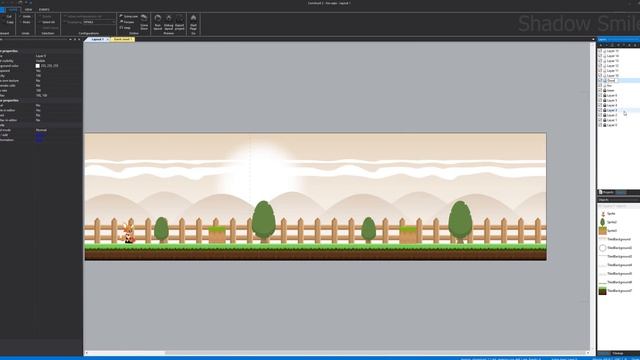Select the fox sprite on the layout
This screenshot has width=640, height=360.
[x=129, y=233]
